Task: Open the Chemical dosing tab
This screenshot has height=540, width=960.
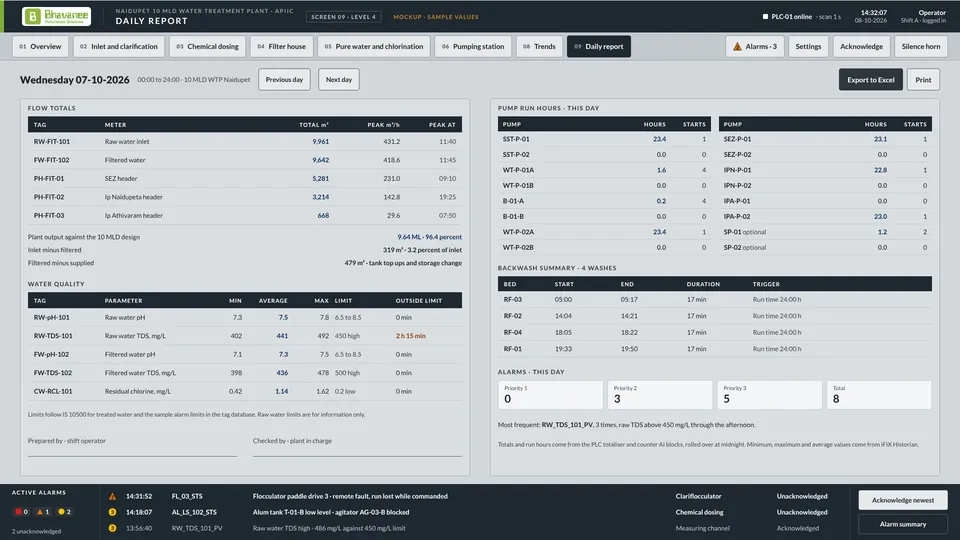Action: pos(208,47)
